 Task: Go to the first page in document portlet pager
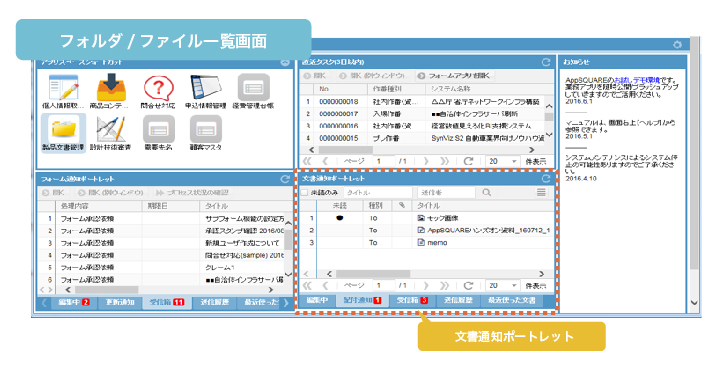[x=307, y=285]
